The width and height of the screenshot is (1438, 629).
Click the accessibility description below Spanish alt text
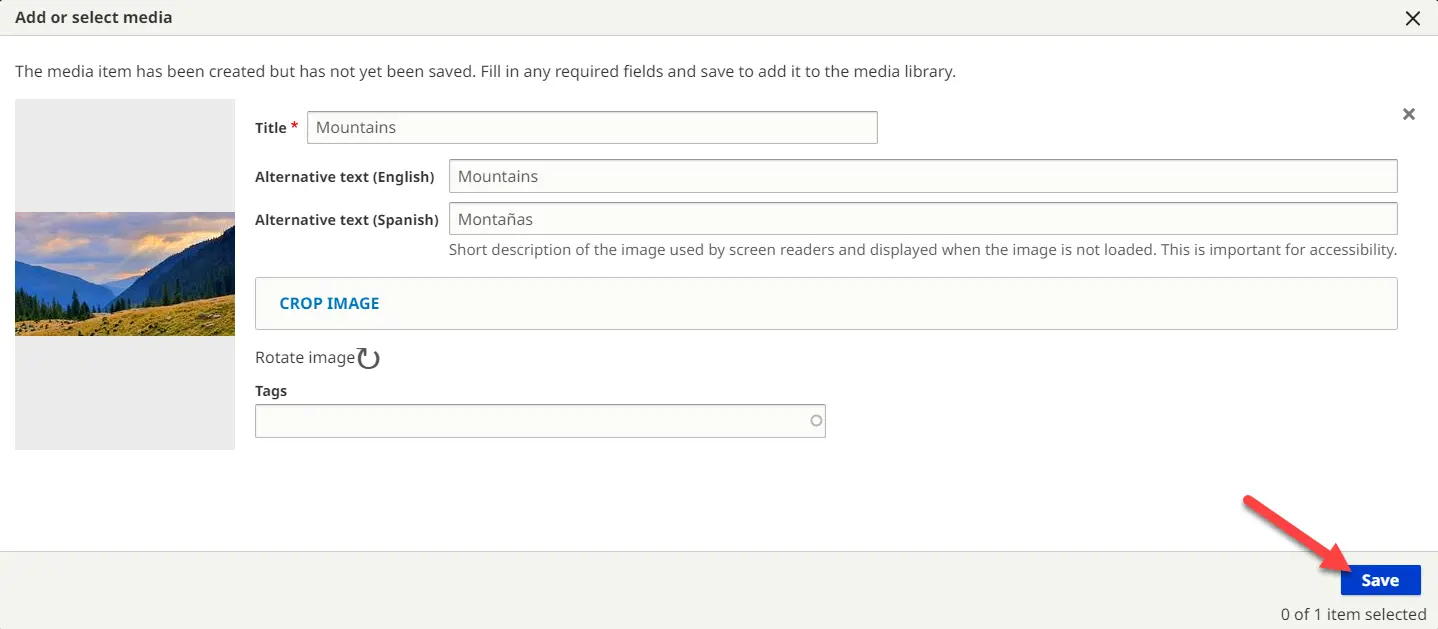922,250
